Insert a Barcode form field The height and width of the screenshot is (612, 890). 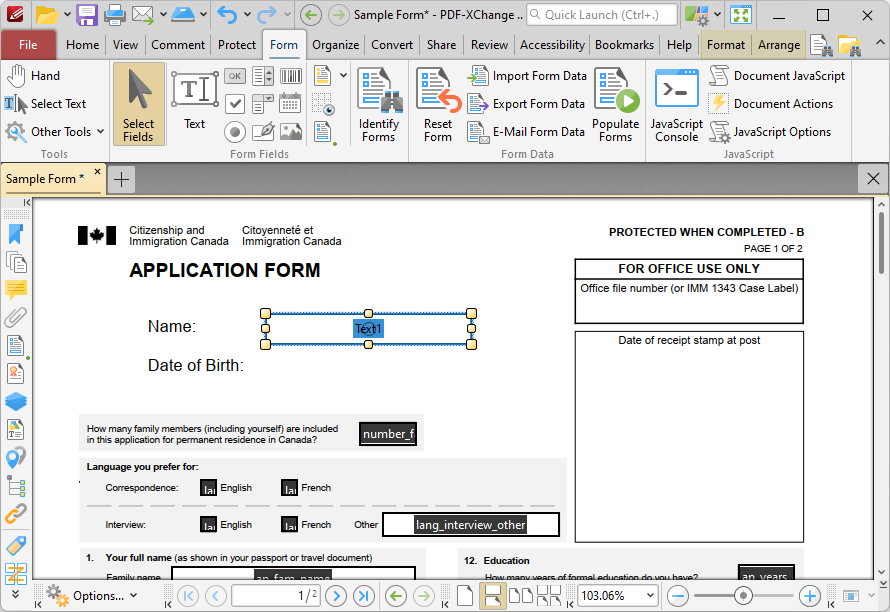click(289, 75)
